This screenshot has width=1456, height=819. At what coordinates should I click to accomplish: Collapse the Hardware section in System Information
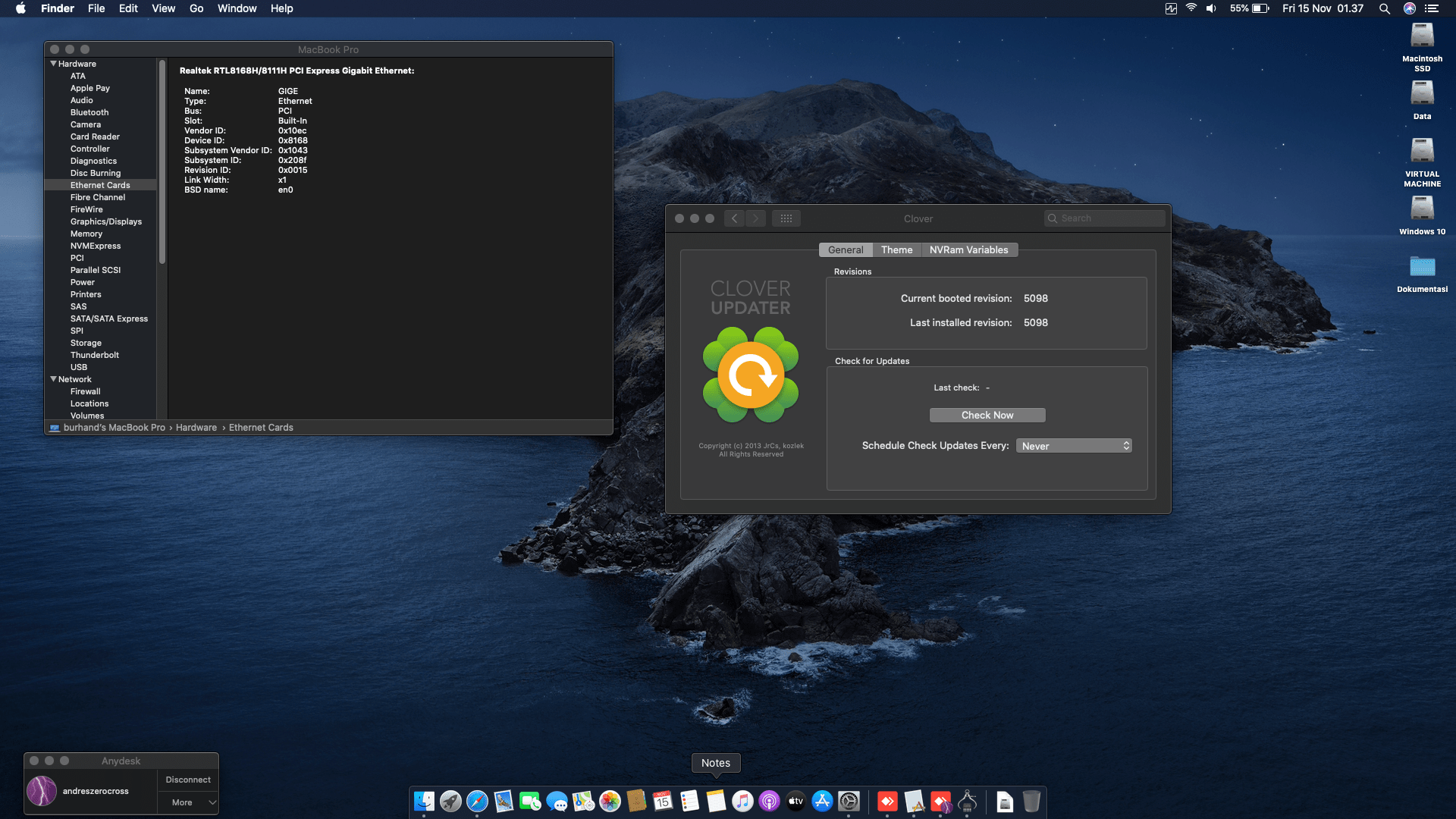(53, 64)
